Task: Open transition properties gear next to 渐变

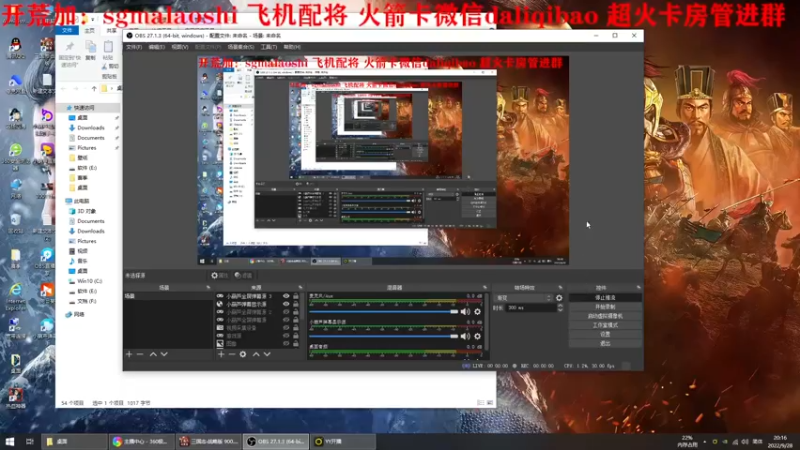Action: point(559,298)
